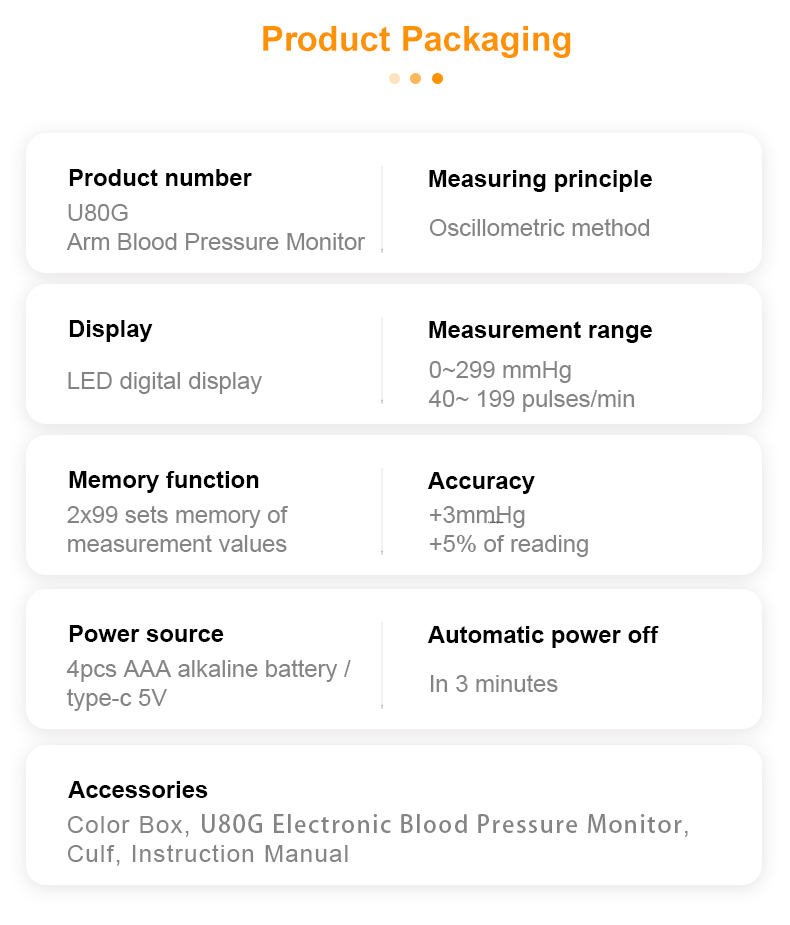The width and height of the screenshot is (790, 925).
Task: Click the 0~299 mmHg value
Action: [500, 370]
